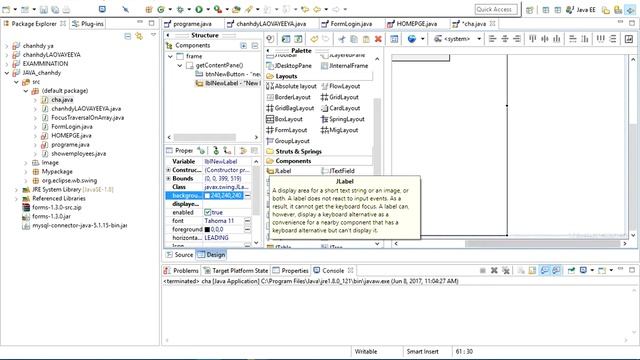Align selected components to top edges

[533, 39]
